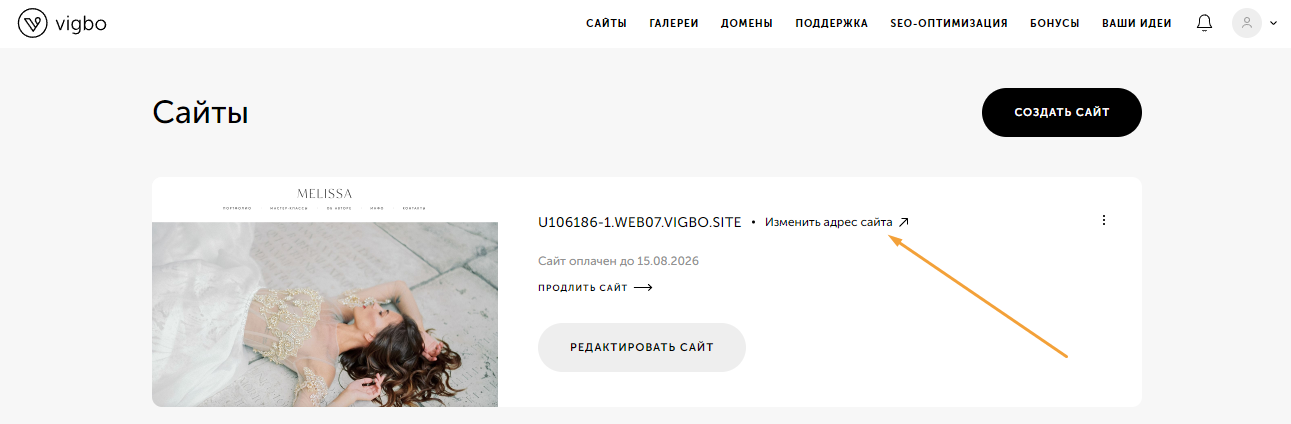Click the arrow icon beside Изменить адрес сайта

tap(904, 222)
